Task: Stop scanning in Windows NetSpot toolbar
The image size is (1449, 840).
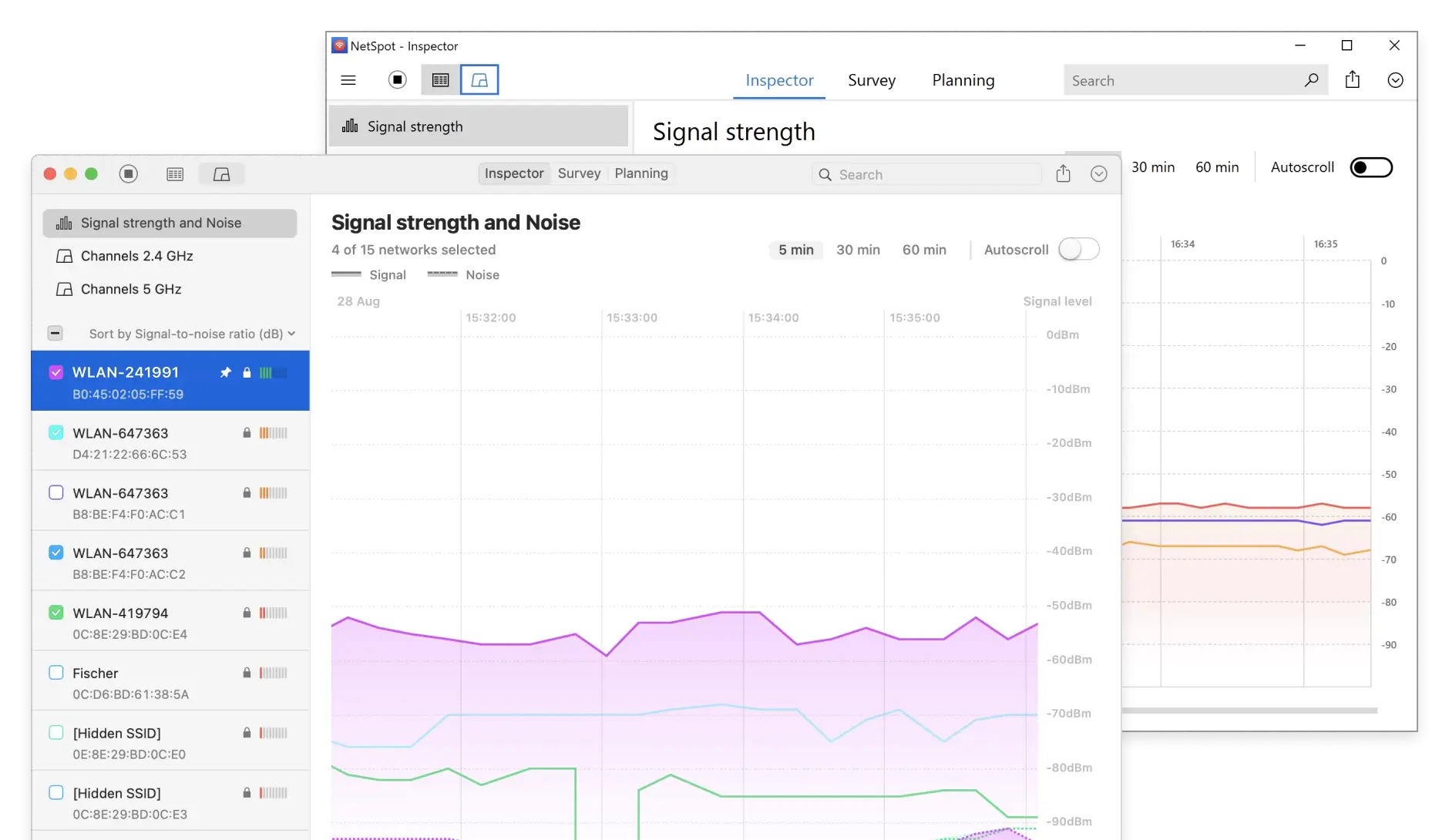Action: (x=397, y=80)
